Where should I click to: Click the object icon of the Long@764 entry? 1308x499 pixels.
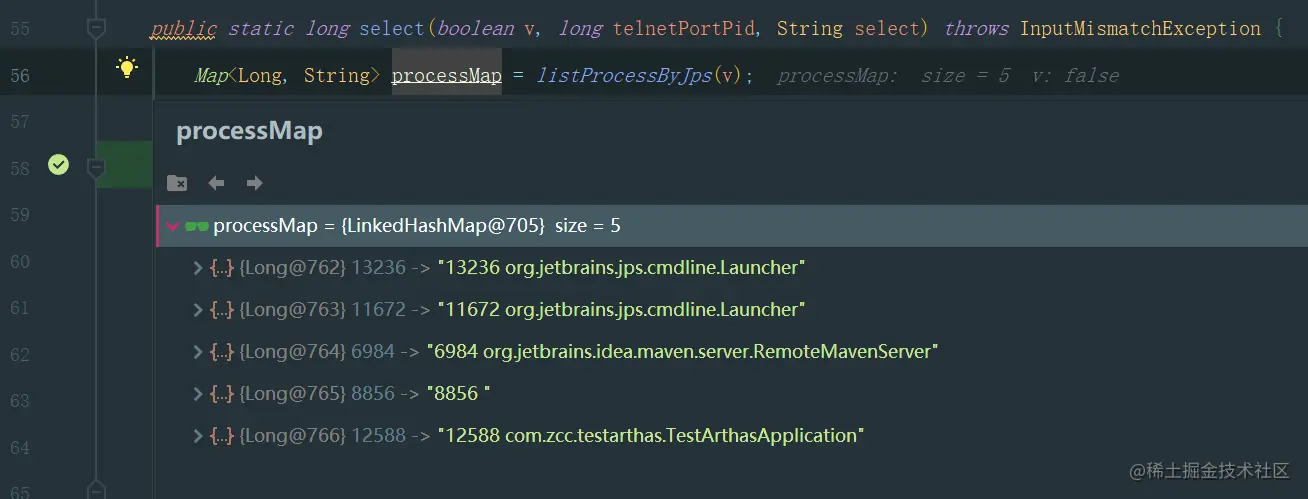[x=222, y=352]
